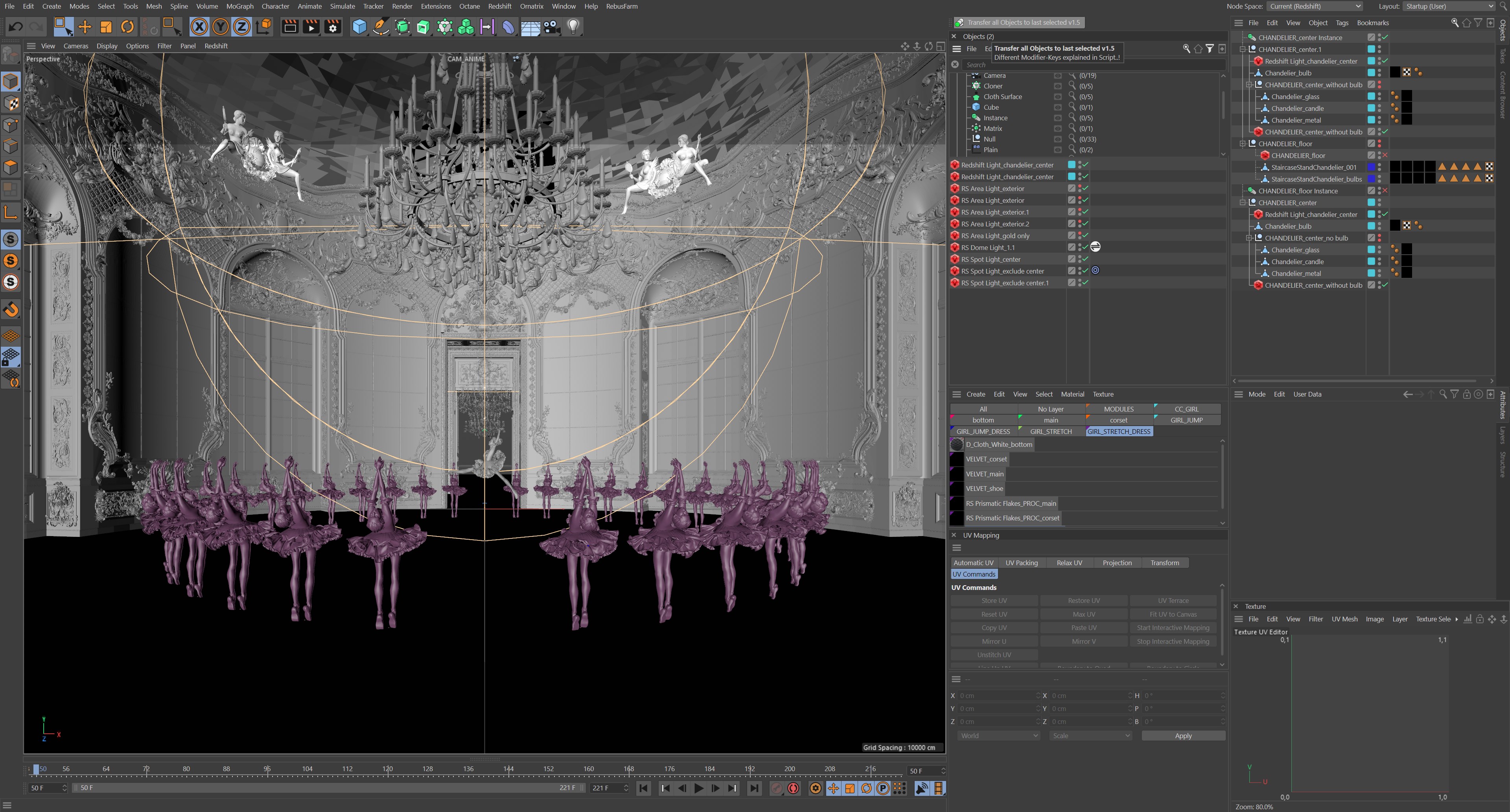
Task: Open the MoGraph menu
Action: point(240,6)
